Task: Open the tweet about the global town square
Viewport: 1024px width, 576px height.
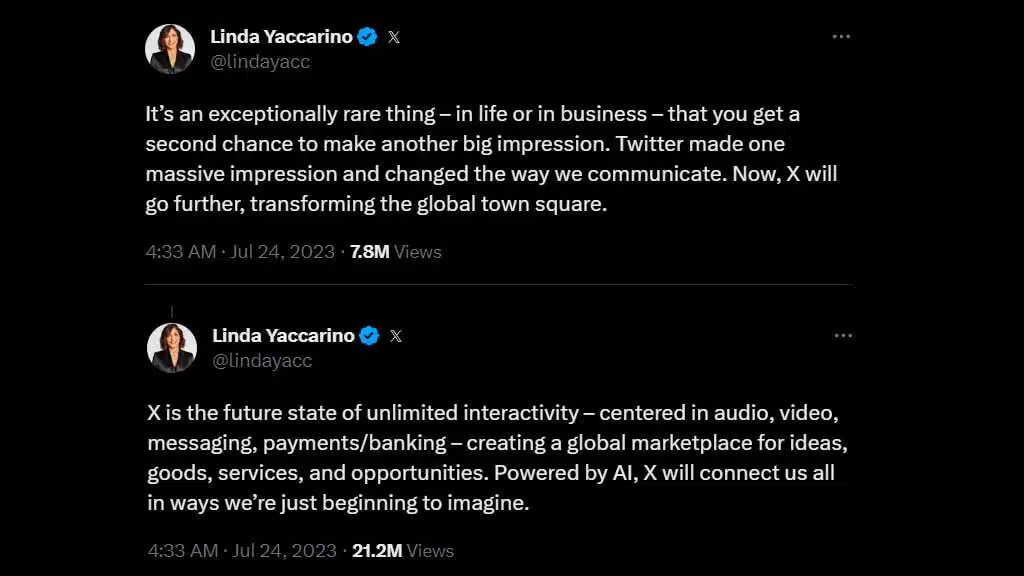Action: click(490, 159)
